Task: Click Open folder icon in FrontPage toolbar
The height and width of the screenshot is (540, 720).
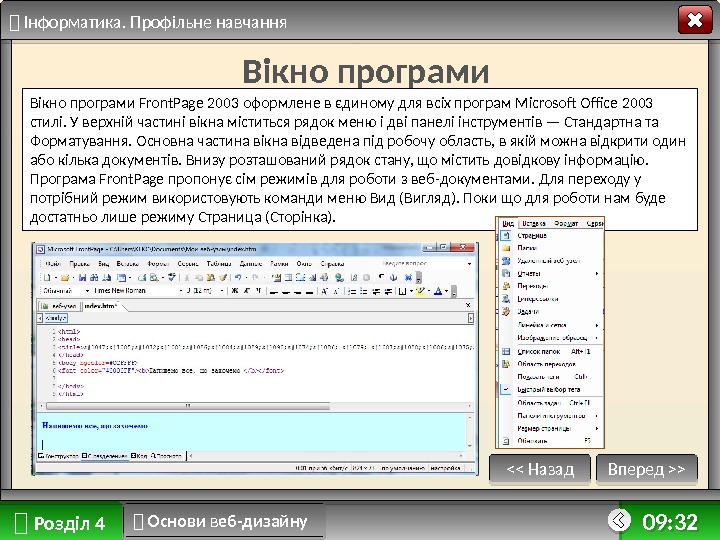Action: coord(64,277)
